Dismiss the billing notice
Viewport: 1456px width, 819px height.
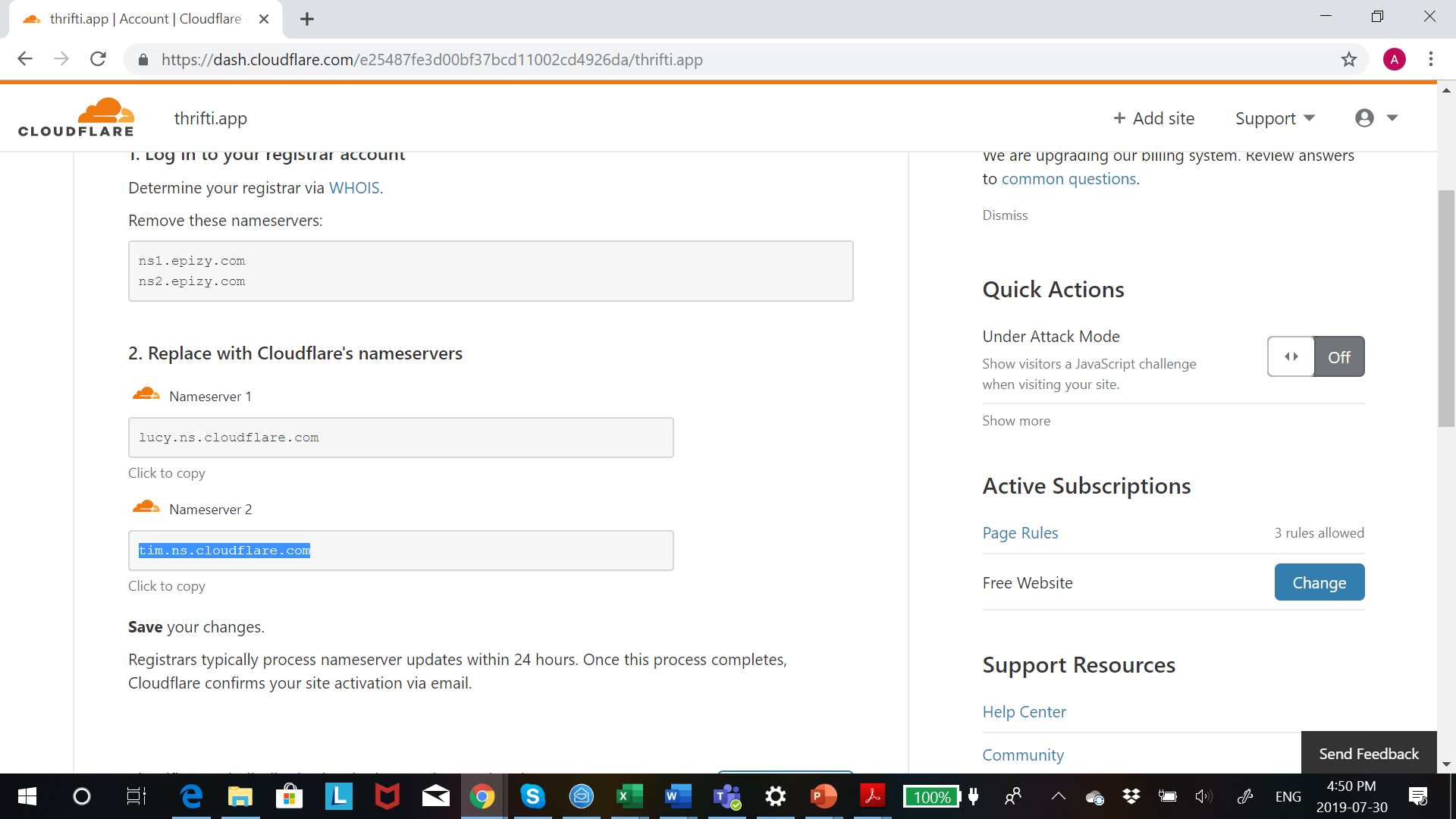[x=1005, y=215]
